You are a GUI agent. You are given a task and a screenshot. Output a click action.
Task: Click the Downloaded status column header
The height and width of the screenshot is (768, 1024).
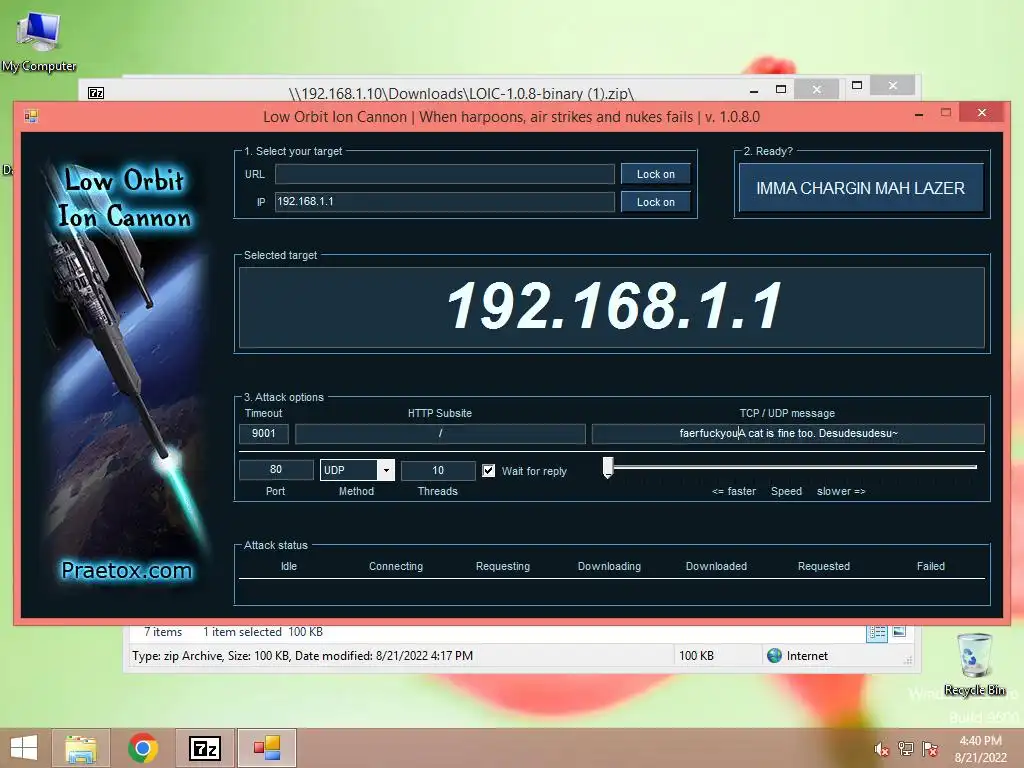click(716, 566)
